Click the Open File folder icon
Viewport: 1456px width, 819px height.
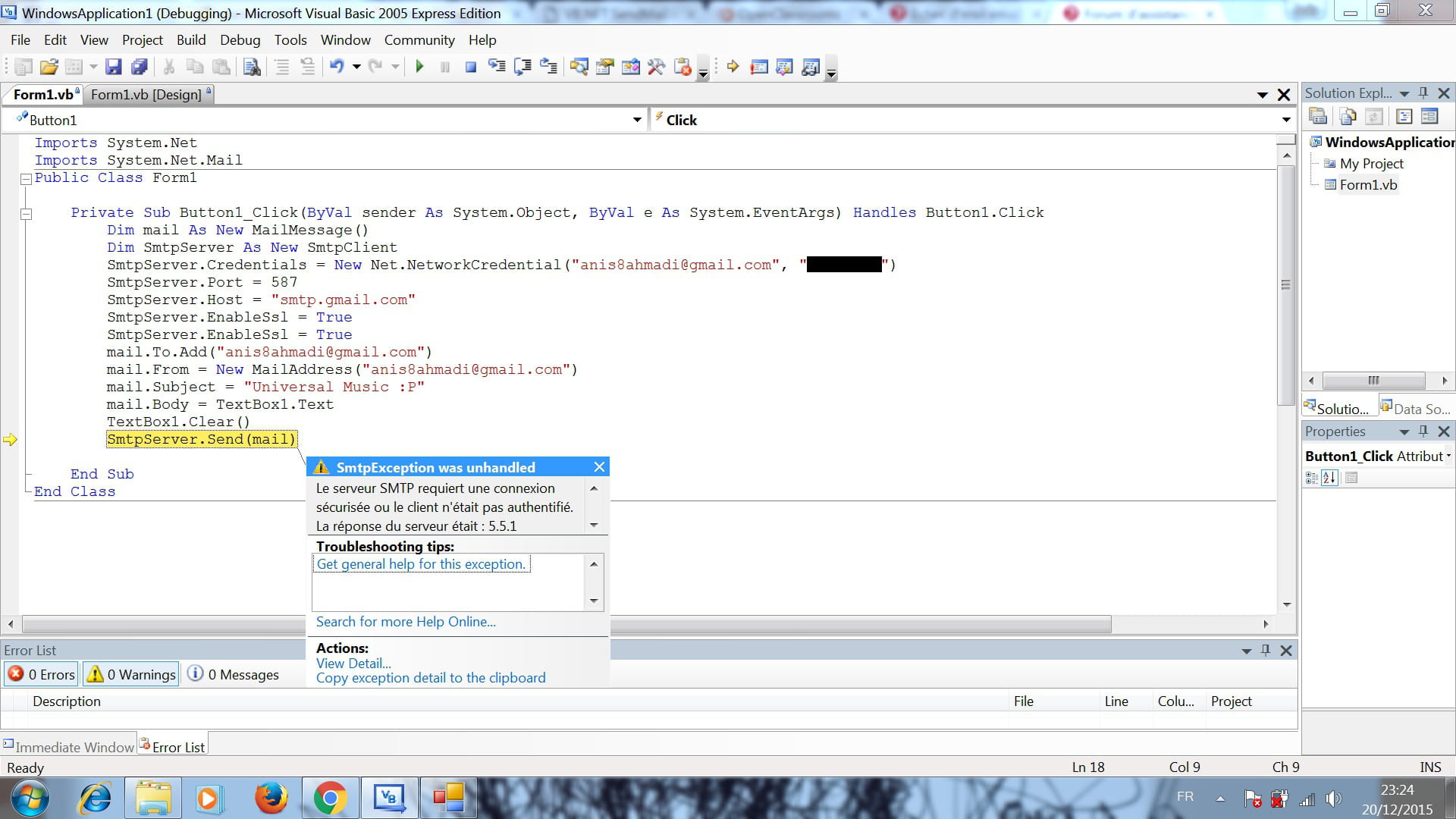point(49,67)
